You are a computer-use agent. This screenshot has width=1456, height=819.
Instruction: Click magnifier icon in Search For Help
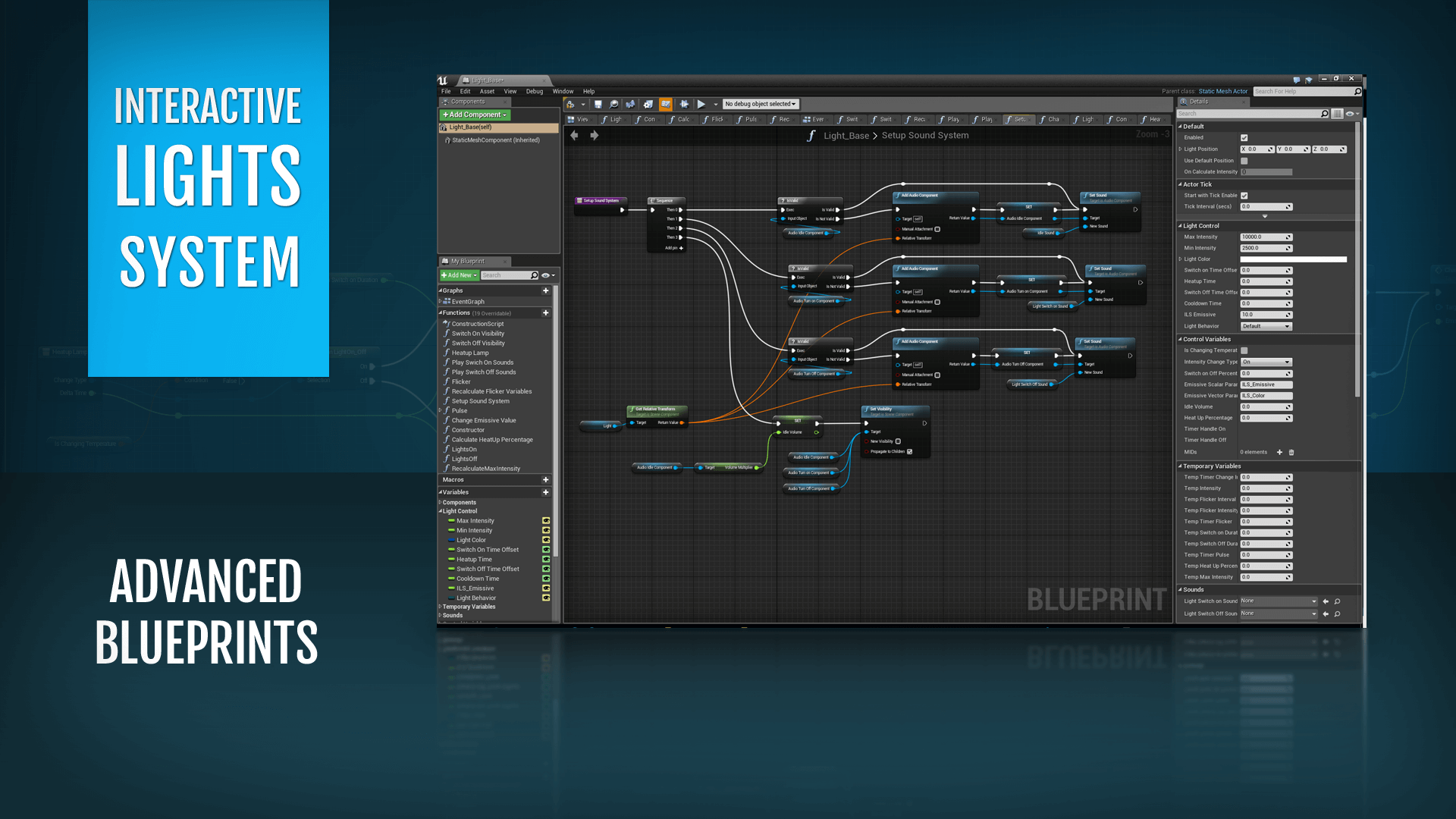point(1357,92)
